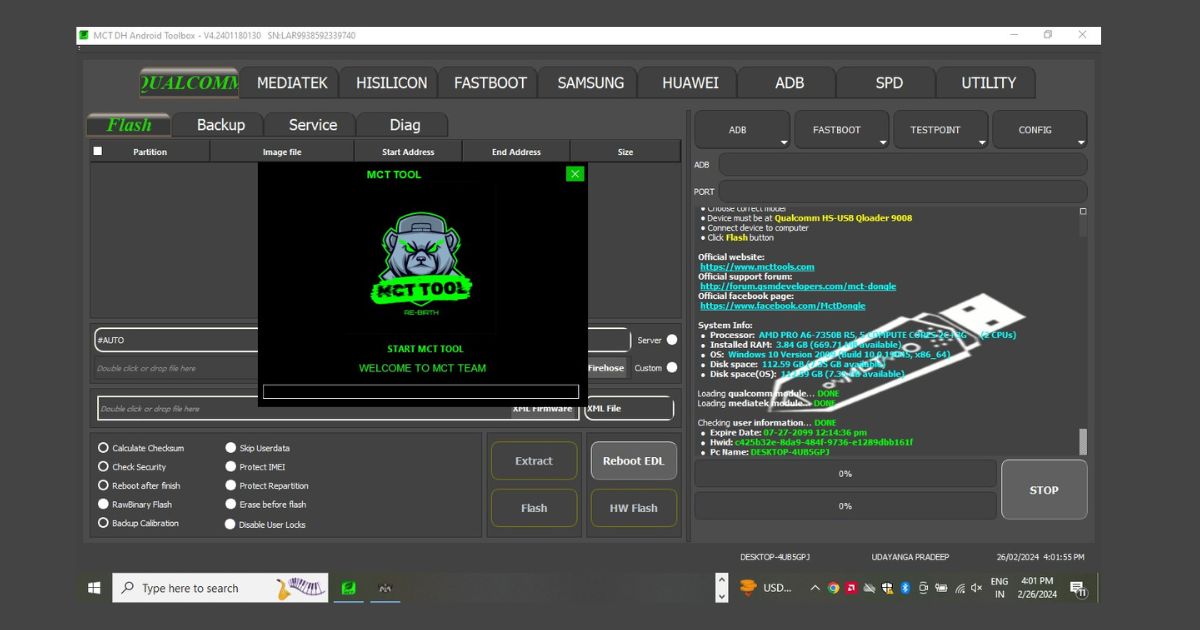Open the HUAWEI tab
The image size is (1200, 630).
click(x=690, y=83)
